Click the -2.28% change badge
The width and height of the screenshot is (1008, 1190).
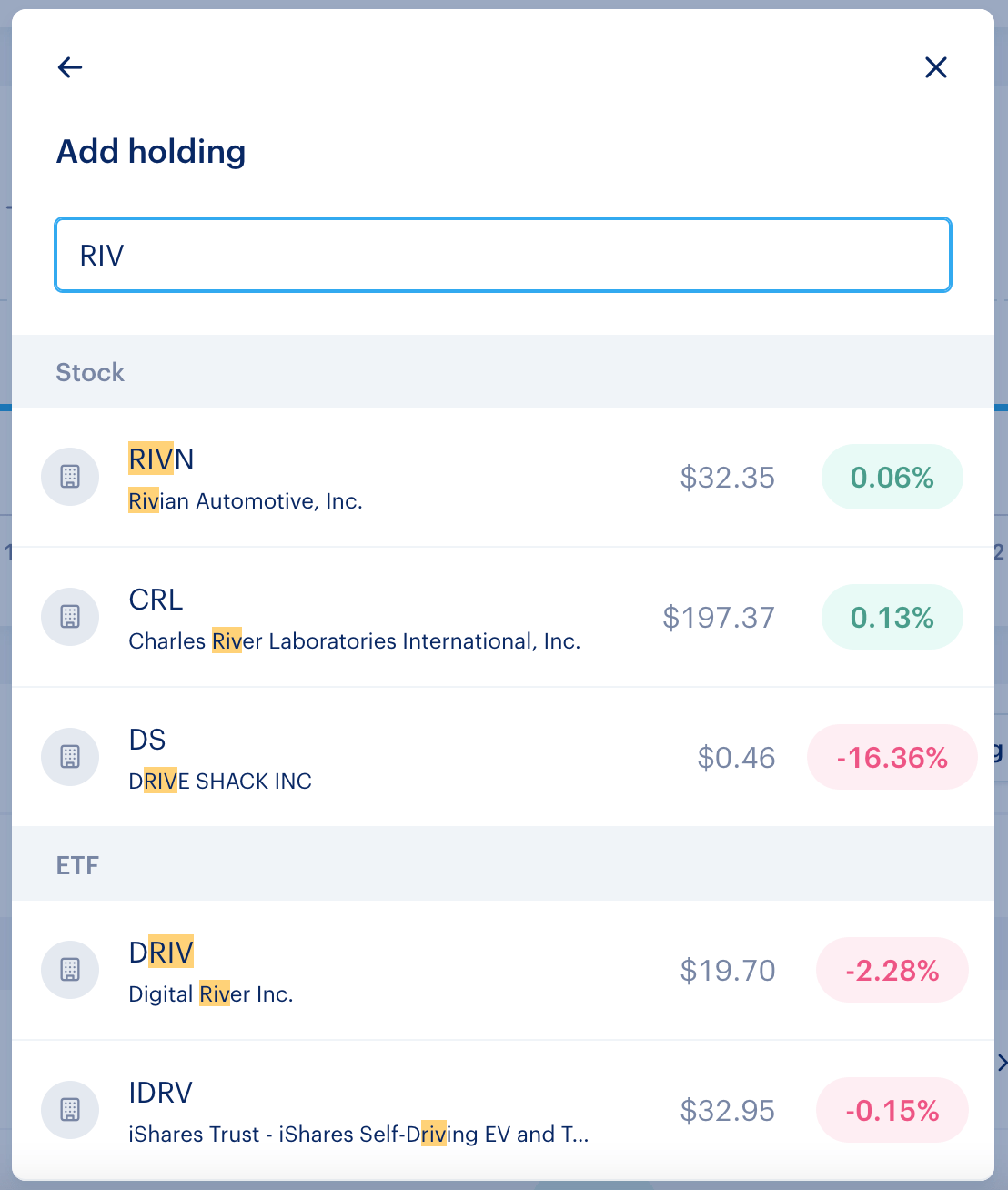(892, 971)
